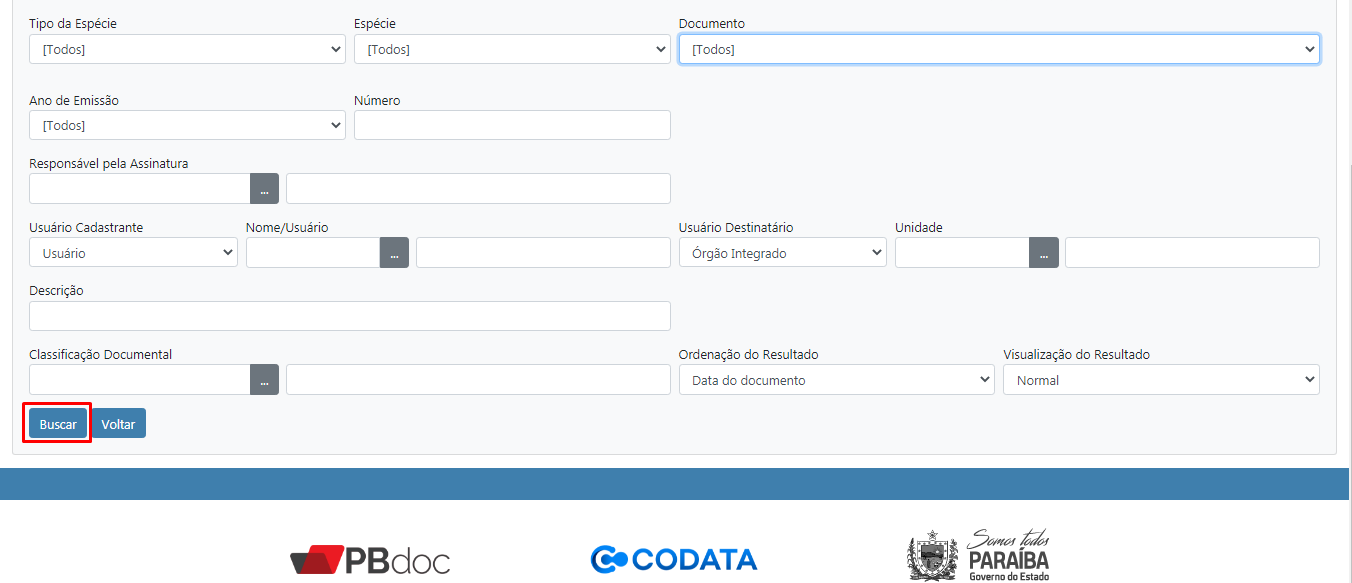Screen dimensions: 1352x583
Task: Click the Nome/Usuário lookup ellipsis button
Action: tap(394, 253)
